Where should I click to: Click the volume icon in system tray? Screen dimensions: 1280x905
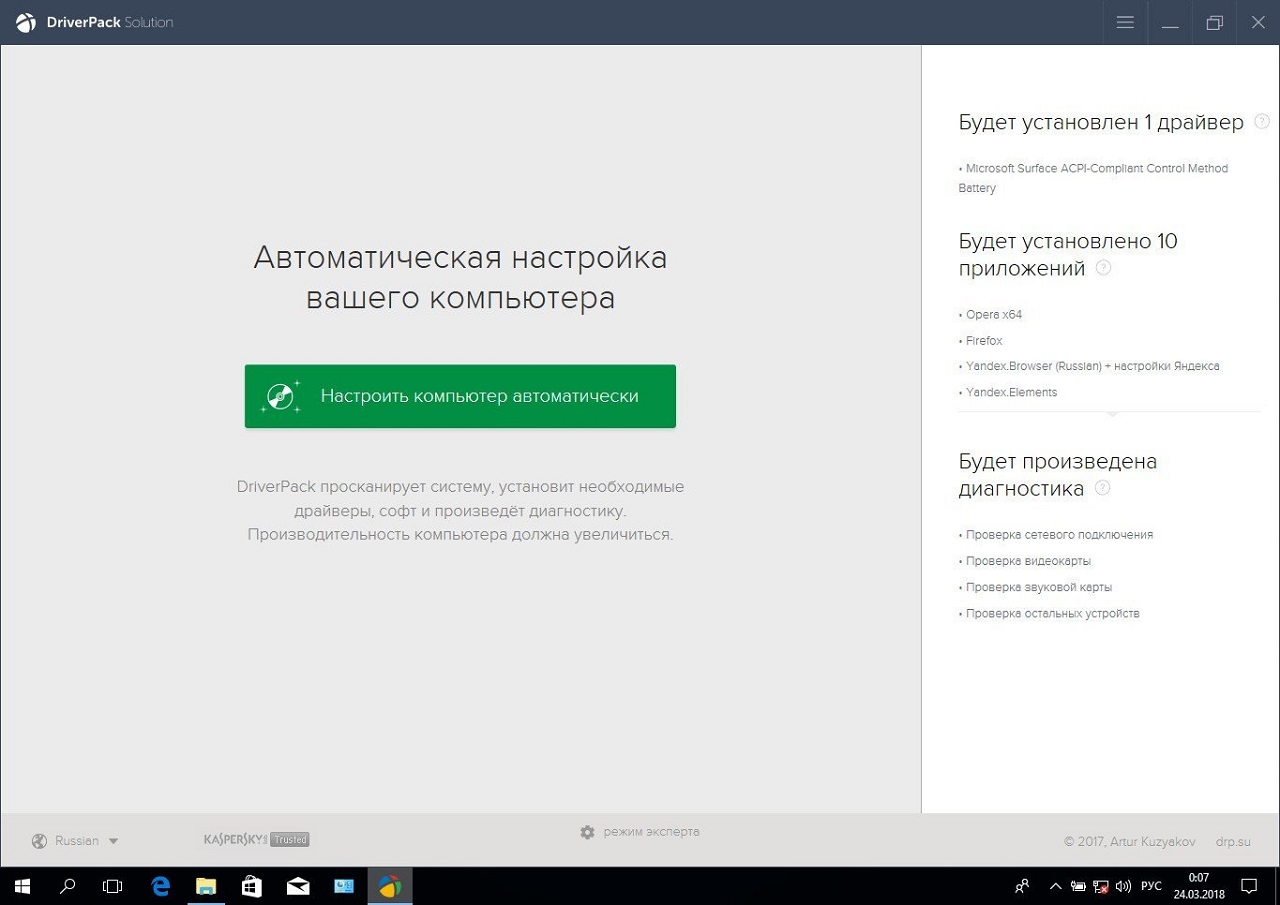[x=1122, y=886]
